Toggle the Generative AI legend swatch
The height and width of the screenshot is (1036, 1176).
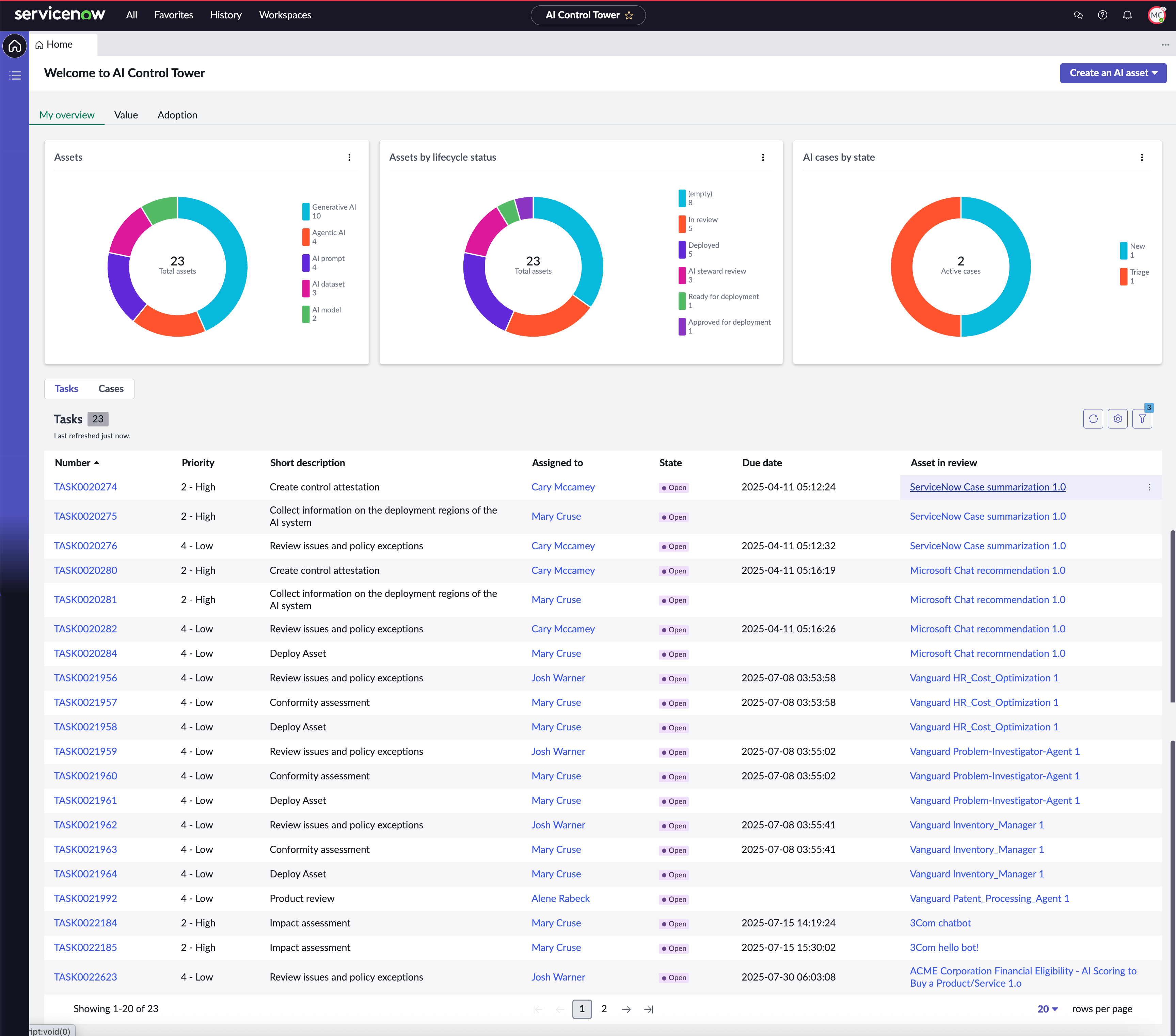pos(306,212)
